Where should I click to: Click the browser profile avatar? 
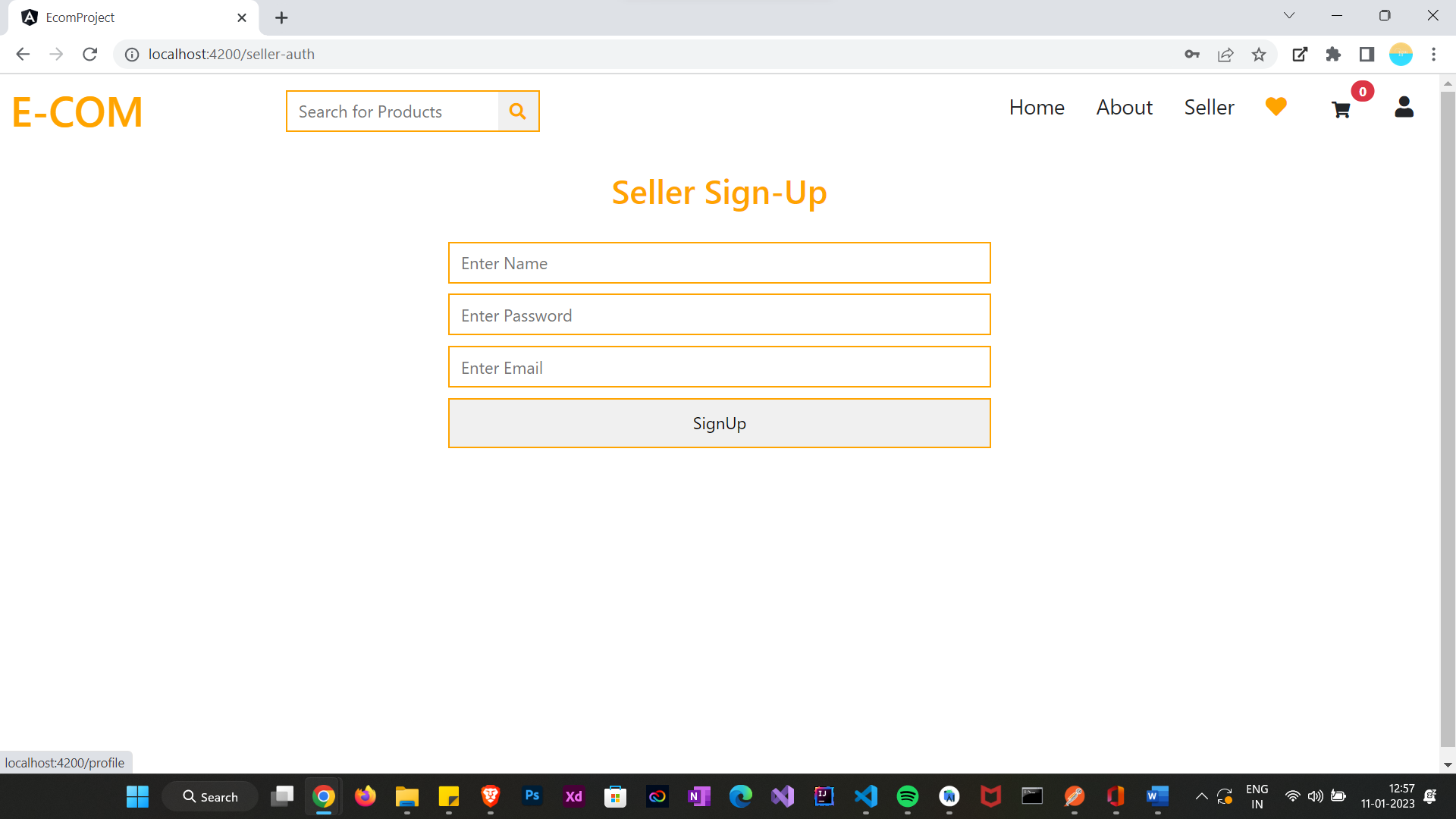(x=1401, y=54)
